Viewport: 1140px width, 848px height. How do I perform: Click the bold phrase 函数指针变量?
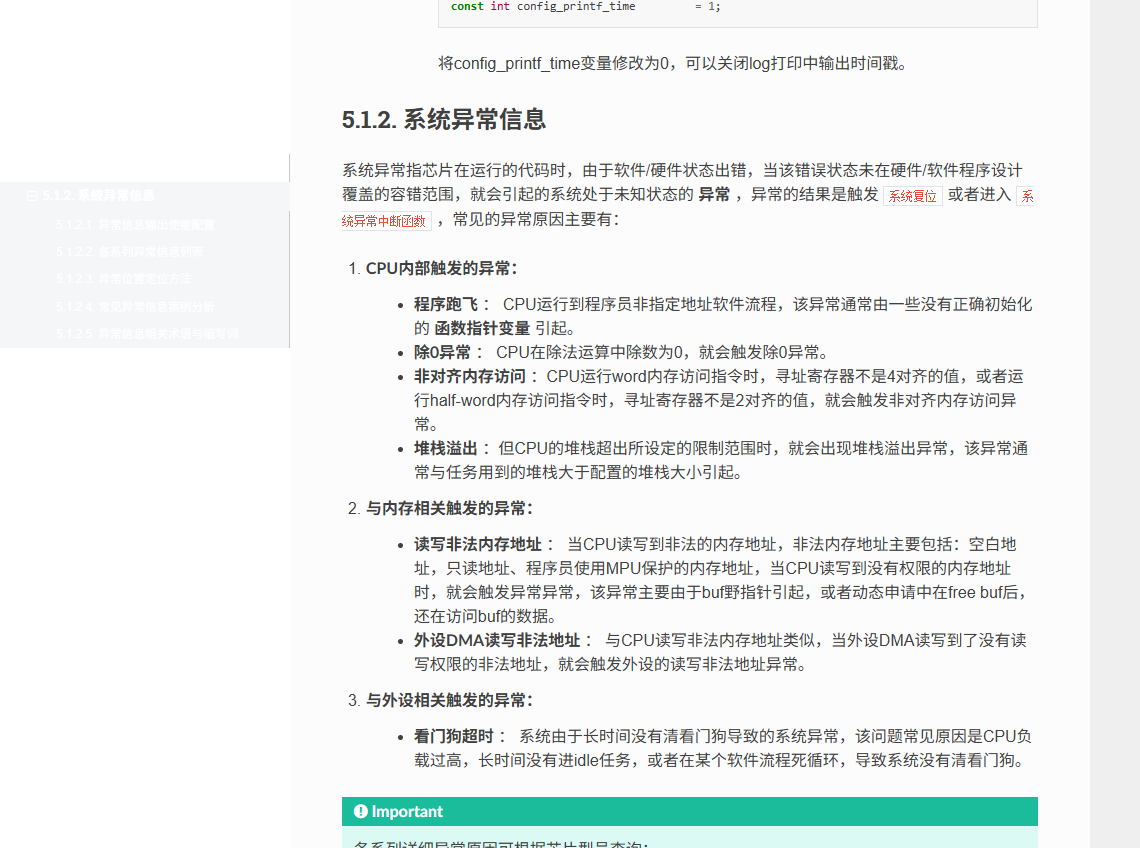[482, 328]
